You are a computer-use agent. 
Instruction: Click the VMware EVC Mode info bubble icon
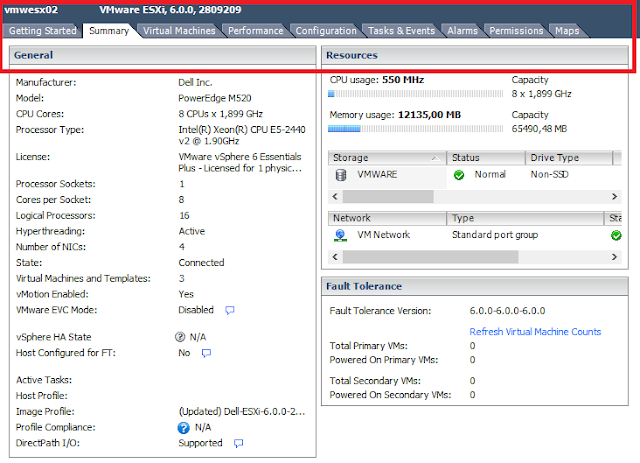click(230, 310)
